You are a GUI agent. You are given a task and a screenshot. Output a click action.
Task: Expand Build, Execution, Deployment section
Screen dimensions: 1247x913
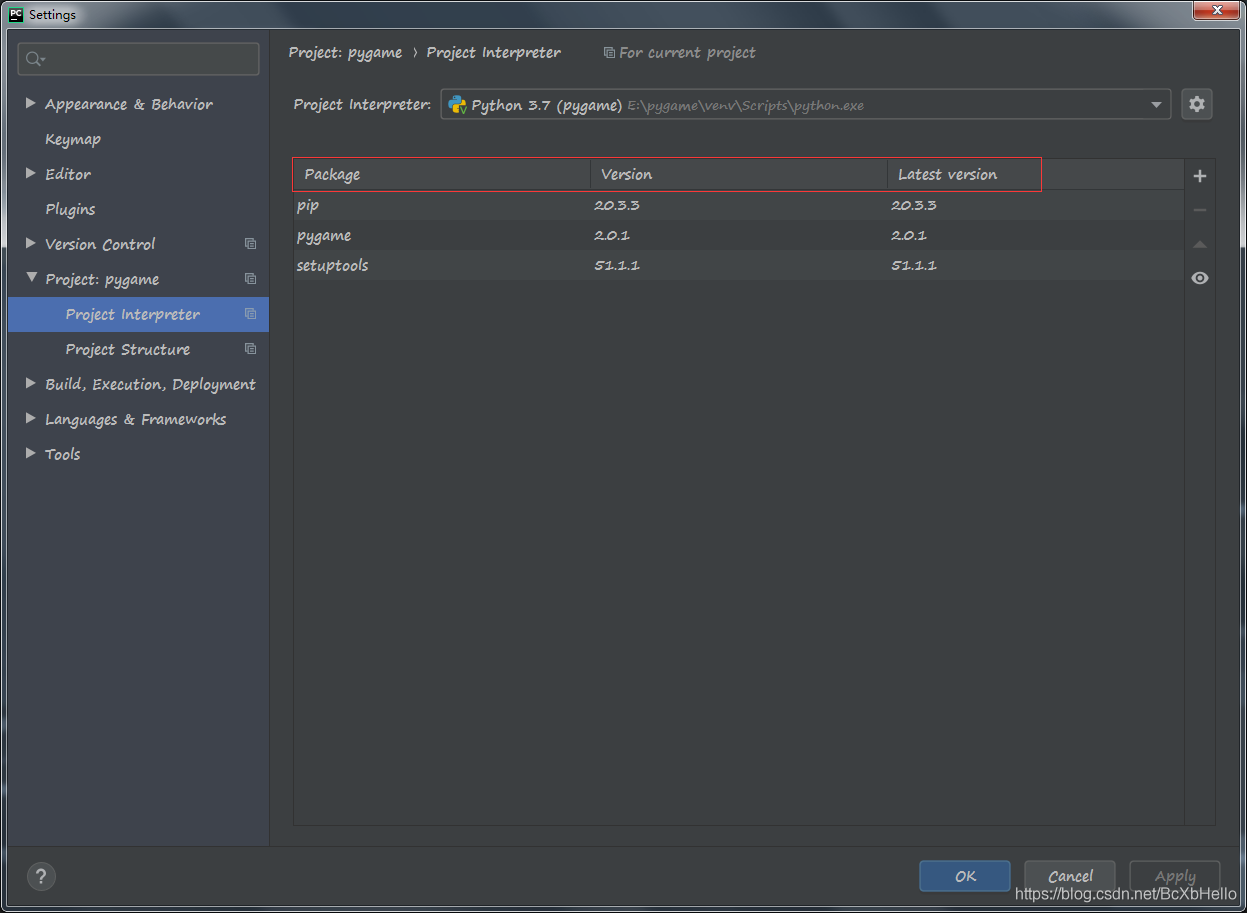(31, 384)
